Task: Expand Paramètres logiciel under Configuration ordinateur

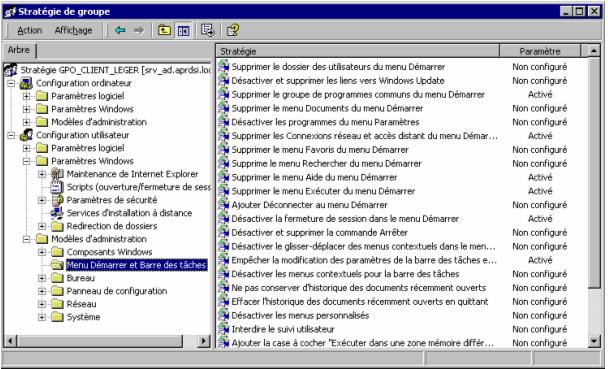Action: click(27, 96)
